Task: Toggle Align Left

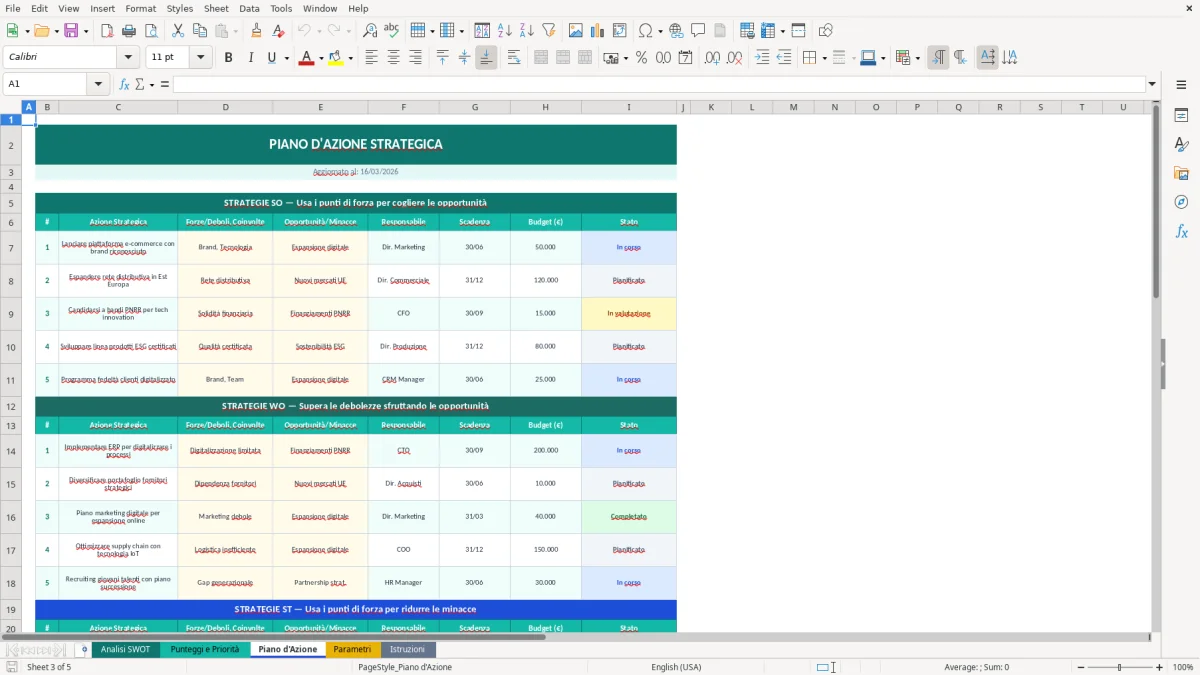Action: [x=372, y=58]
